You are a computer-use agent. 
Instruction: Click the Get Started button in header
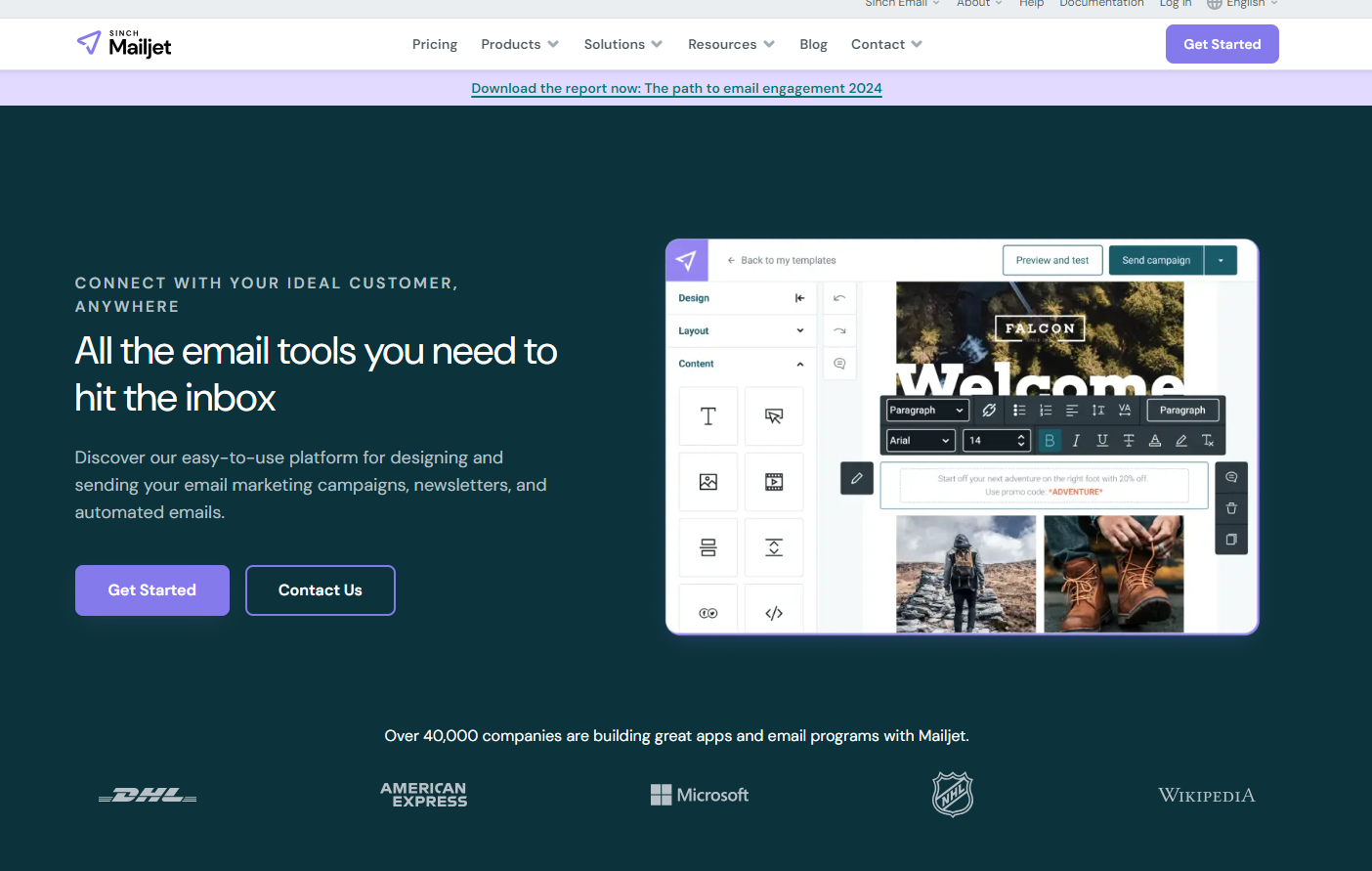(x=1222, y=44)
